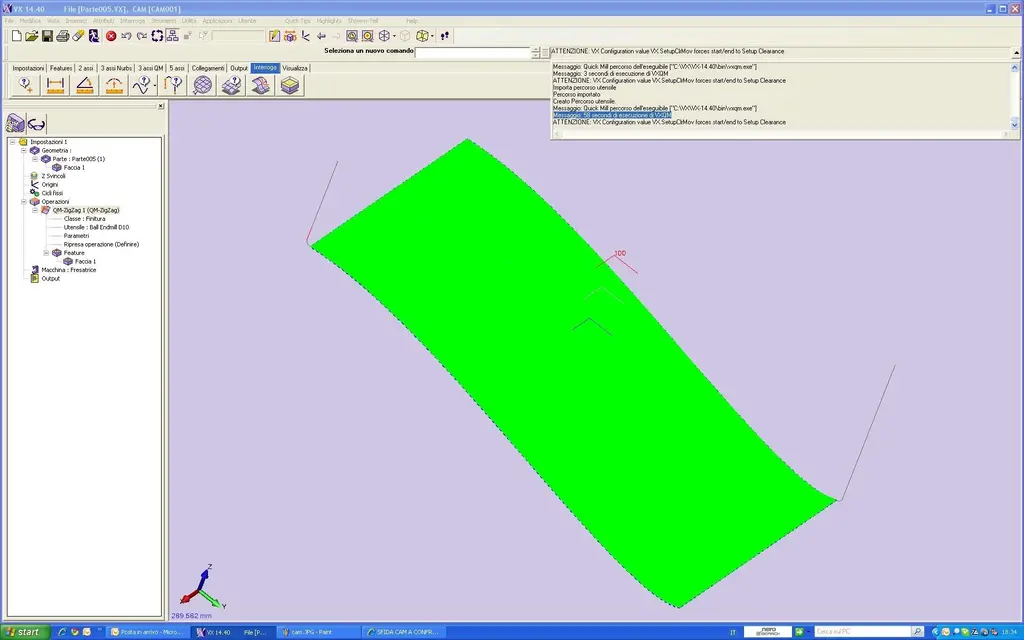The height and width of the screenshot is (640, 1024).
Task: Click the red Cancel circle icon
Action: pyautogui.click(x=111, y=36)
